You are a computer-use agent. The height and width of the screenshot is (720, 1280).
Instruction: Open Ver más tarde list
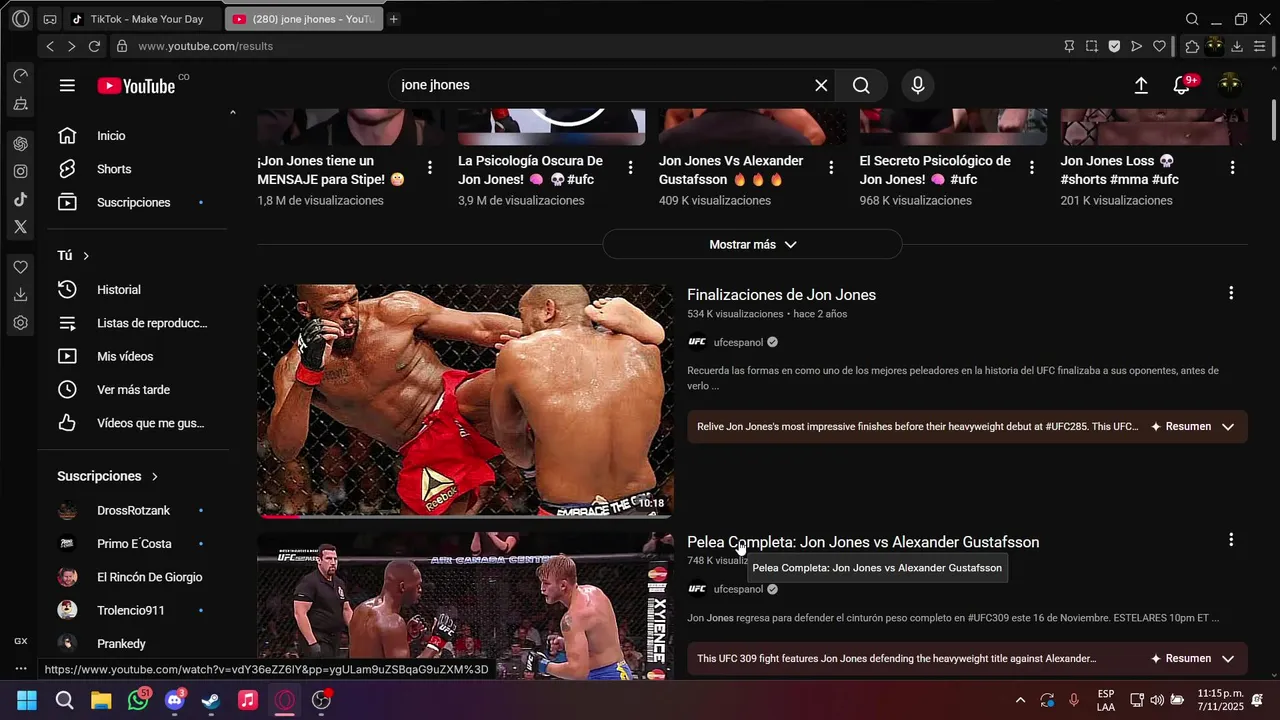pos(132,390)
